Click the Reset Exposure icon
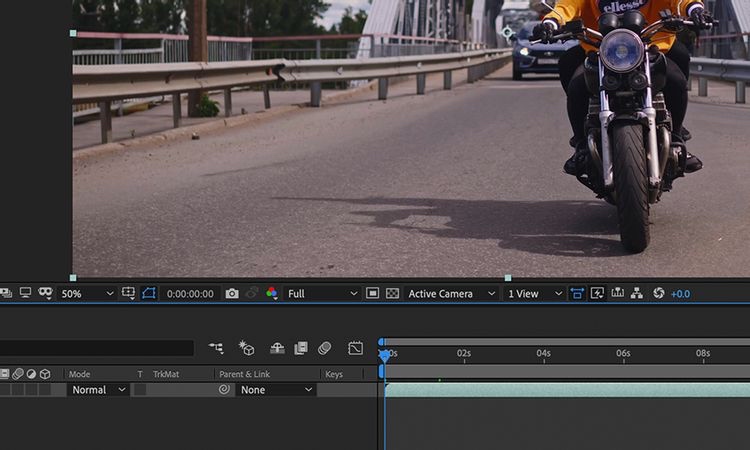This screenshot has width=750, height=450. [658, 293]
